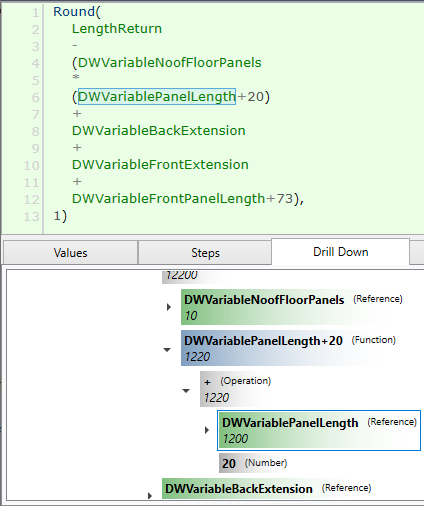
Task: Click the value 1220 under + (Operation)
Action: pyautogui.click(x=216, y=398)
